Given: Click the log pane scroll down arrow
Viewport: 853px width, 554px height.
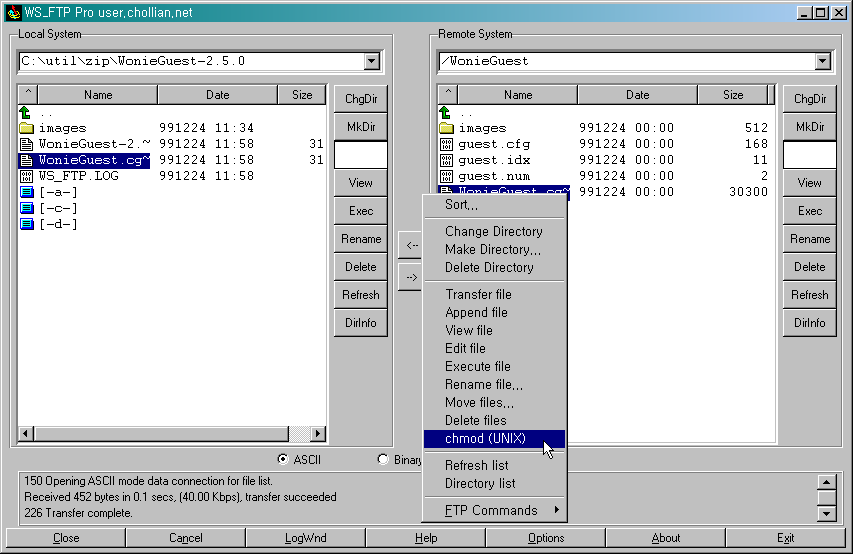Looking at the screenshot, I should tap(826, 513).
